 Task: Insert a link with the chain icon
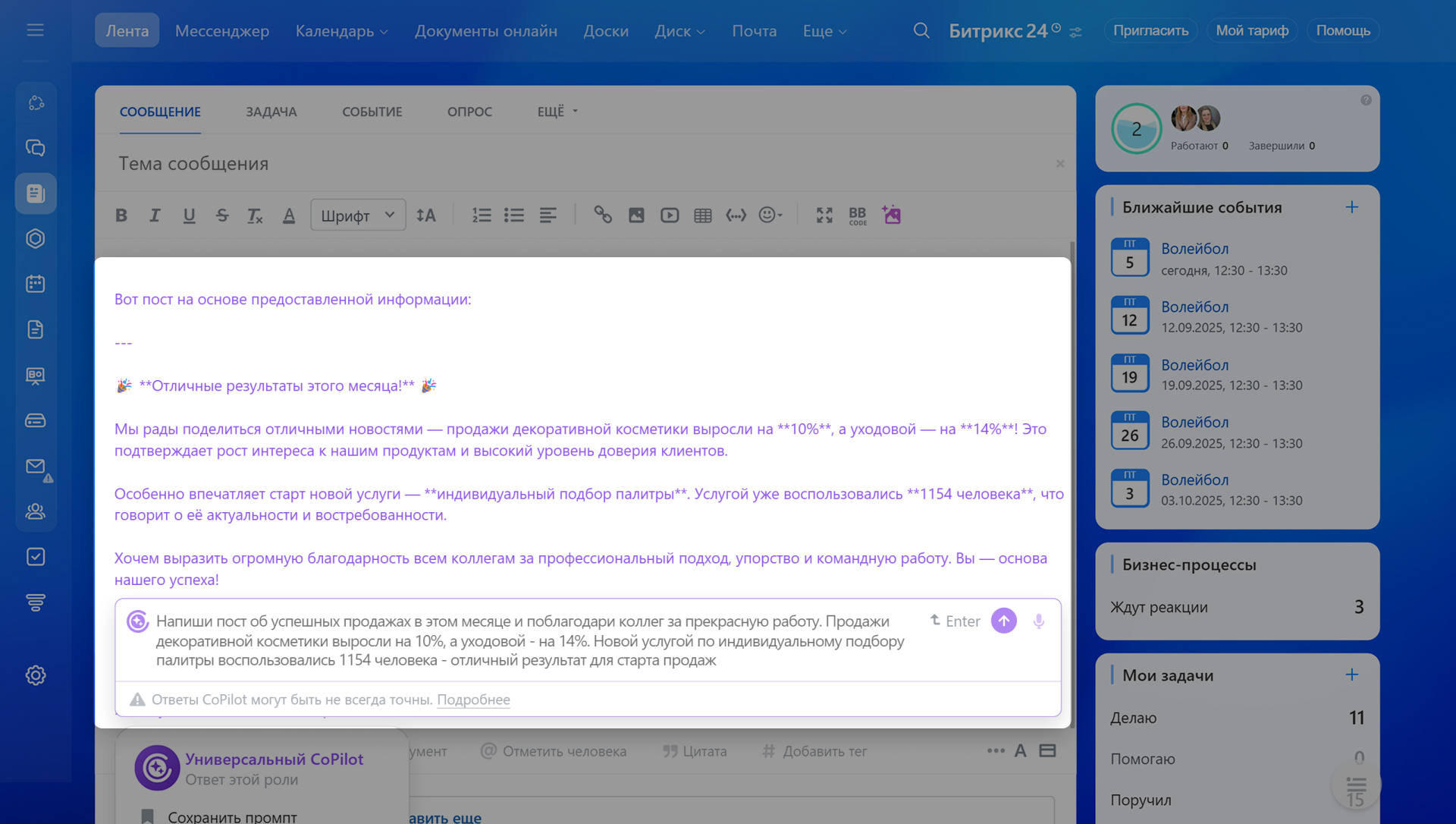[603, 215]
